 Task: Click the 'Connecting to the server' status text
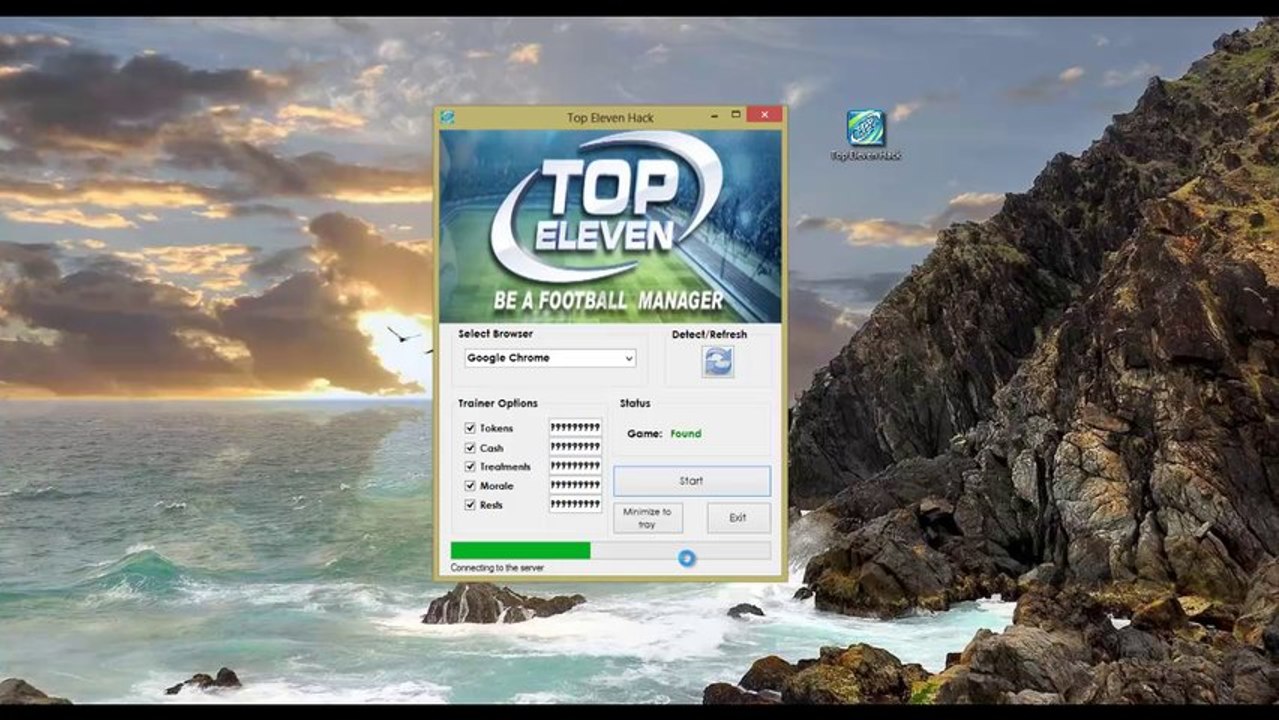[x=497, y=568]
